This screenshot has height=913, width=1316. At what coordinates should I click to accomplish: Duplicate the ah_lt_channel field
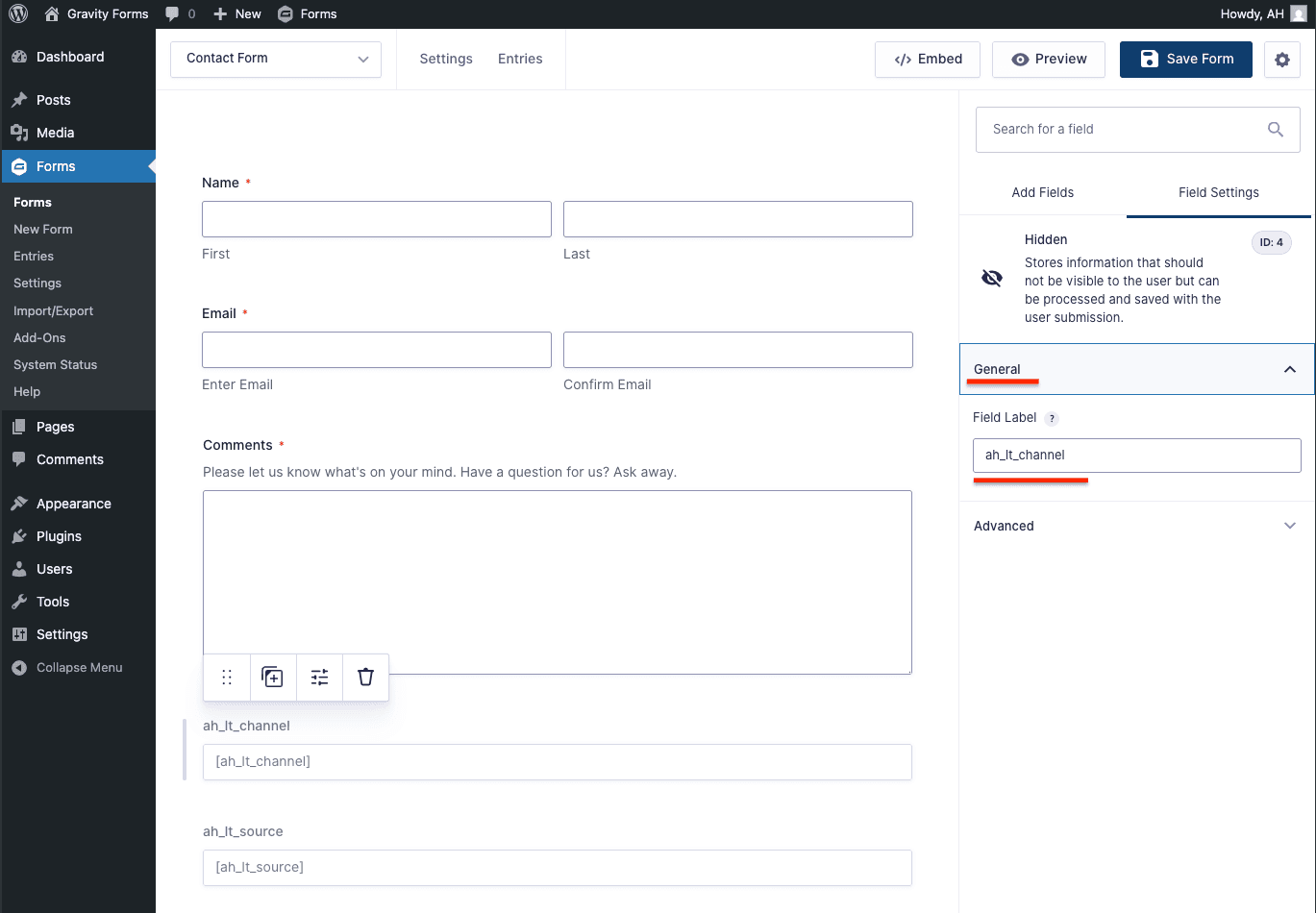(x=273, y=678)
